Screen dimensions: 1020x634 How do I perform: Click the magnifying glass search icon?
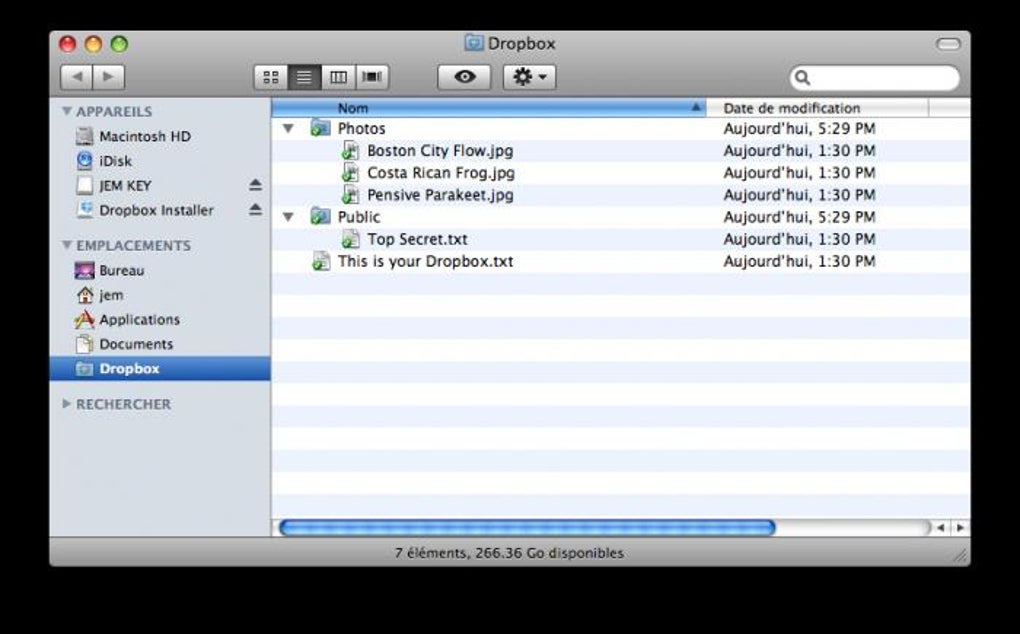pos(803,78)
